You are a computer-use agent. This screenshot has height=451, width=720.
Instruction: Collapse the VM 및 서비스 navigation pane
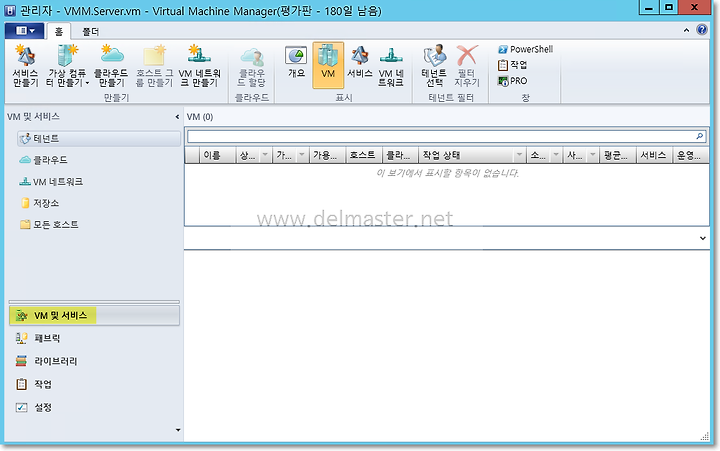pyautogui.click(x=177, y=117)
